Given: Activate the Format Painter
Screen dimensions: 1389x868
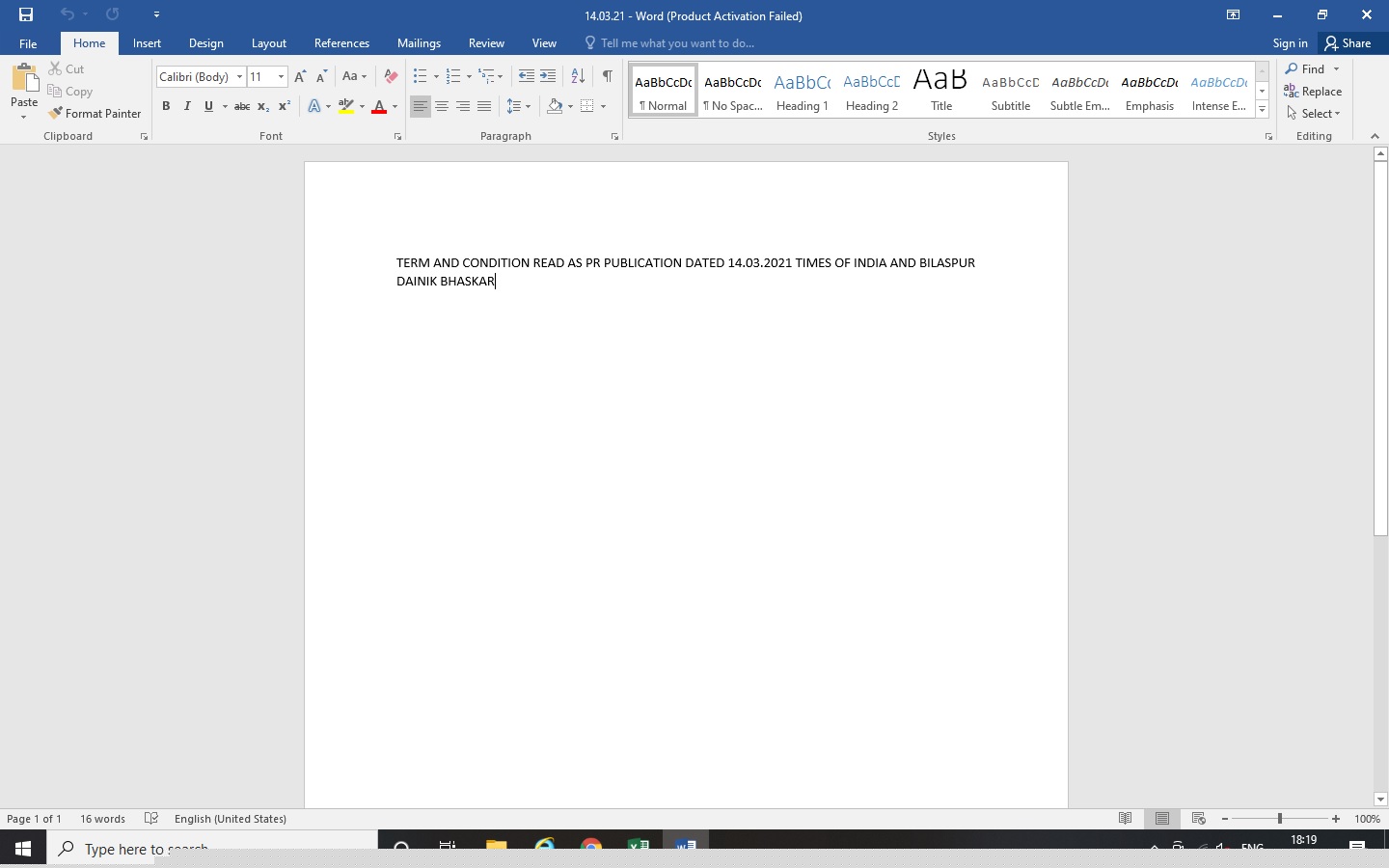Looking at the screenshot, I should click(95, 114).
